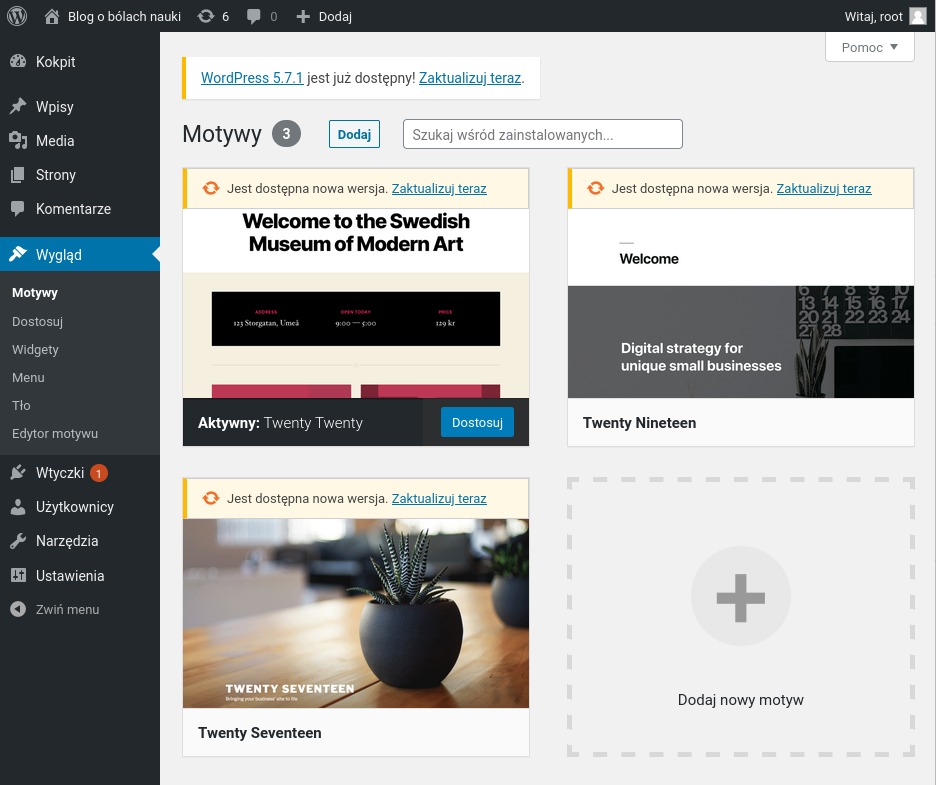The image size is (936, 785).
Task: Focus the Szukaj wśród zainstalowanych search field
Action: coord(543,134)
